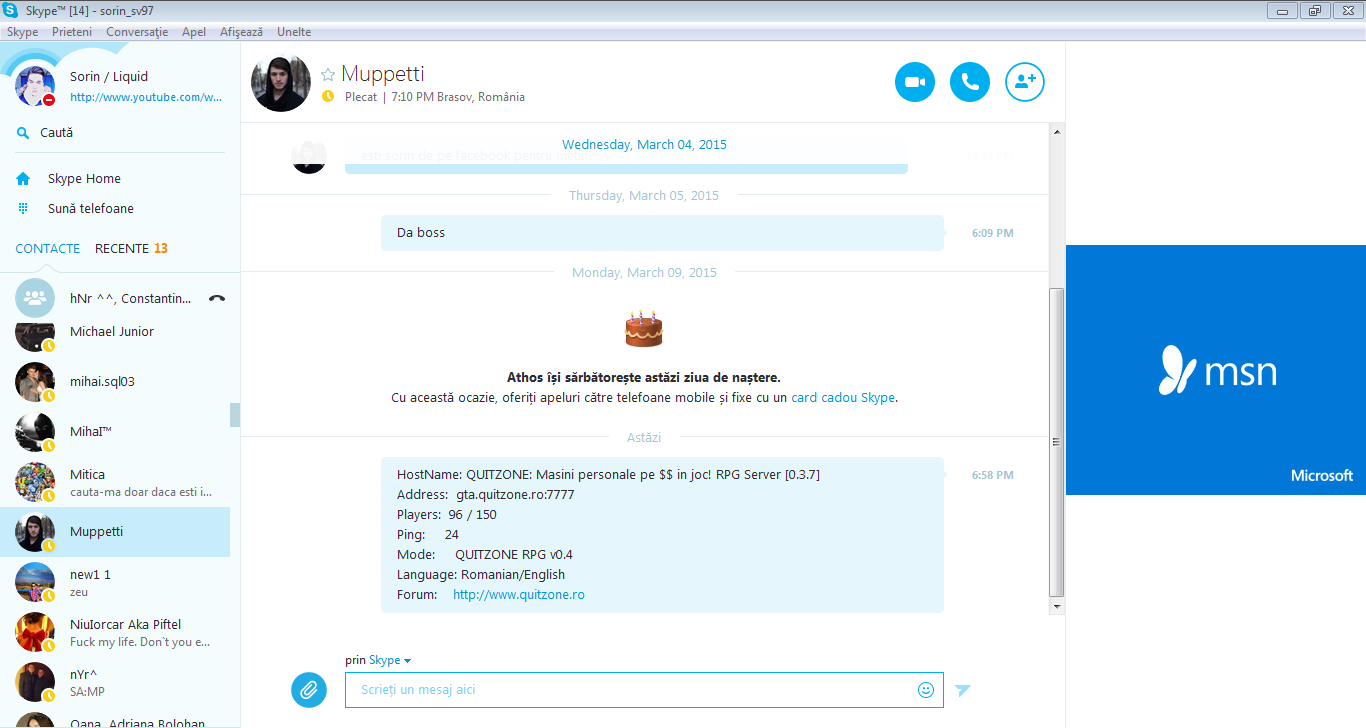Viewport: 1366px width, 728px height.
Task: Select contact Michael Junior
Action: pyautogui.click(x=115, y=334)
